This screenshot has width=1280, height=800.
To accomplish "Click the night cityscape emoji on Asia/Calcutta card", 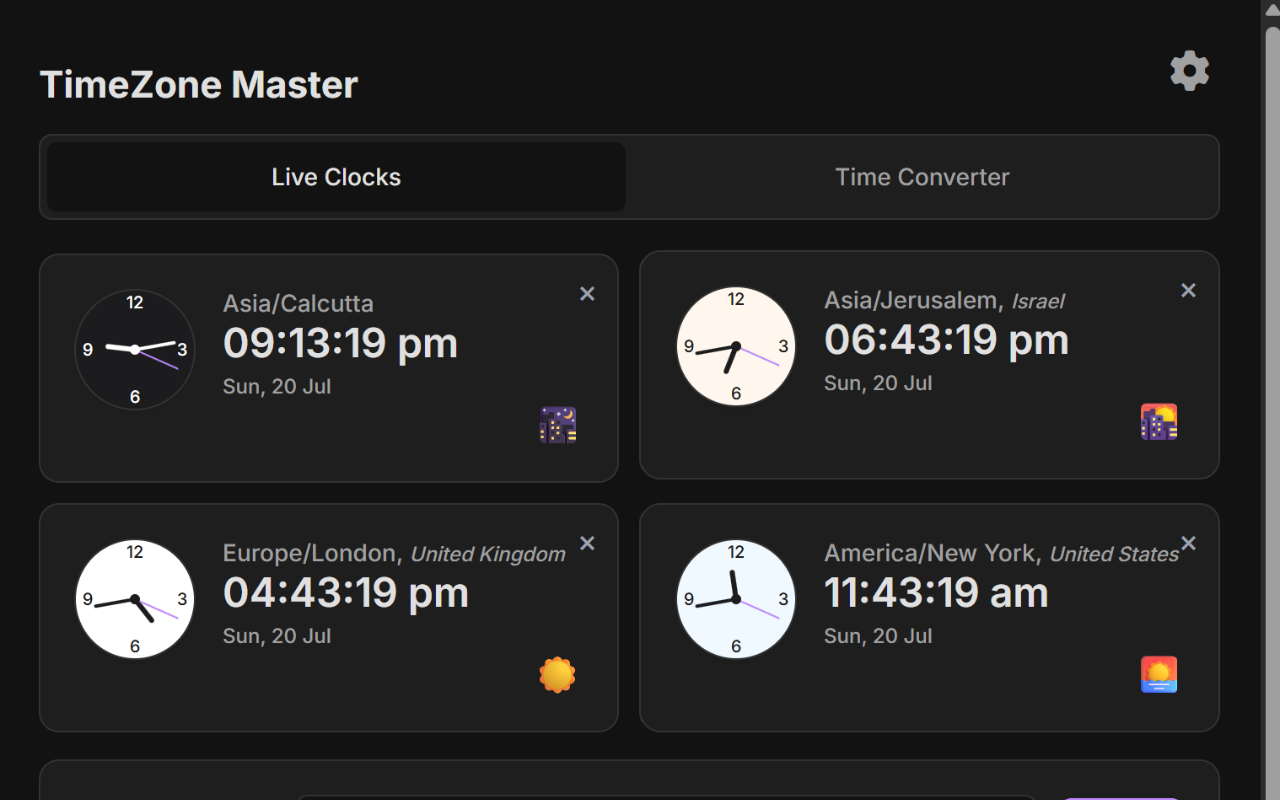I will pos(557,424).
